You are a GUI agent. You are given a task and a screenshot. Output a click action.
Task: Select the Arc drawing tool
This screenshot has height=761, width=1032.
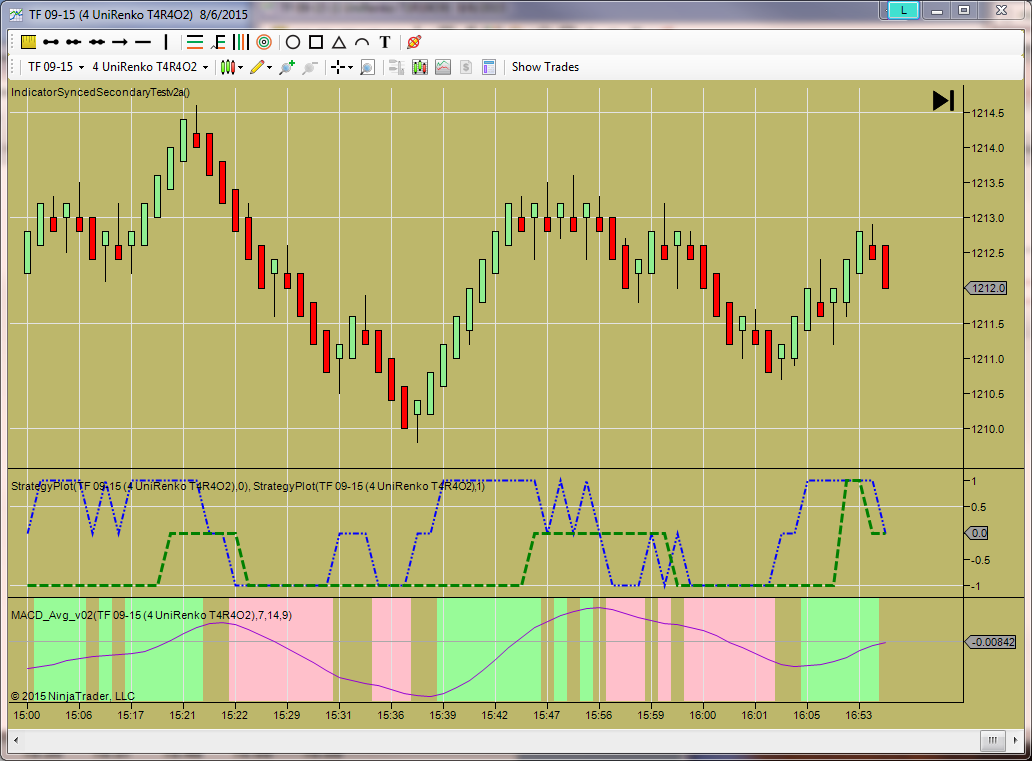362,42
